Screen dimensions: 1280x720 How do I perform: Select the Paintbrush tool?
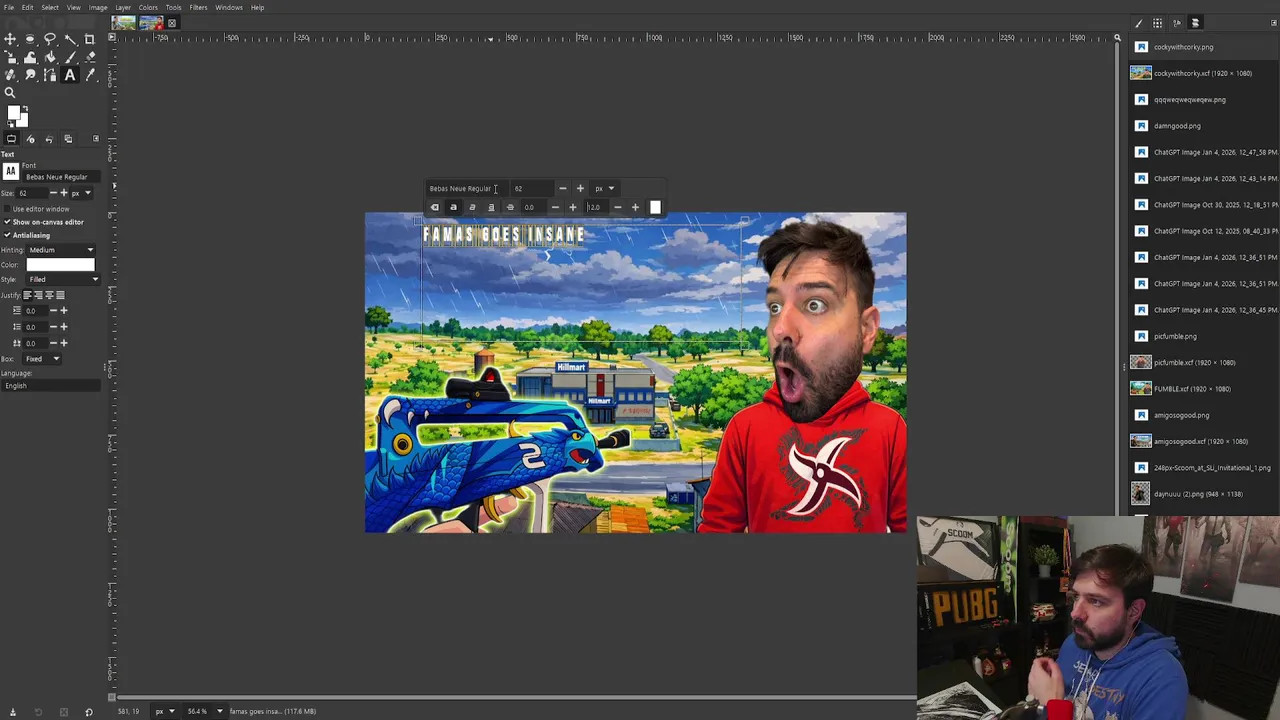click(70, 57)
